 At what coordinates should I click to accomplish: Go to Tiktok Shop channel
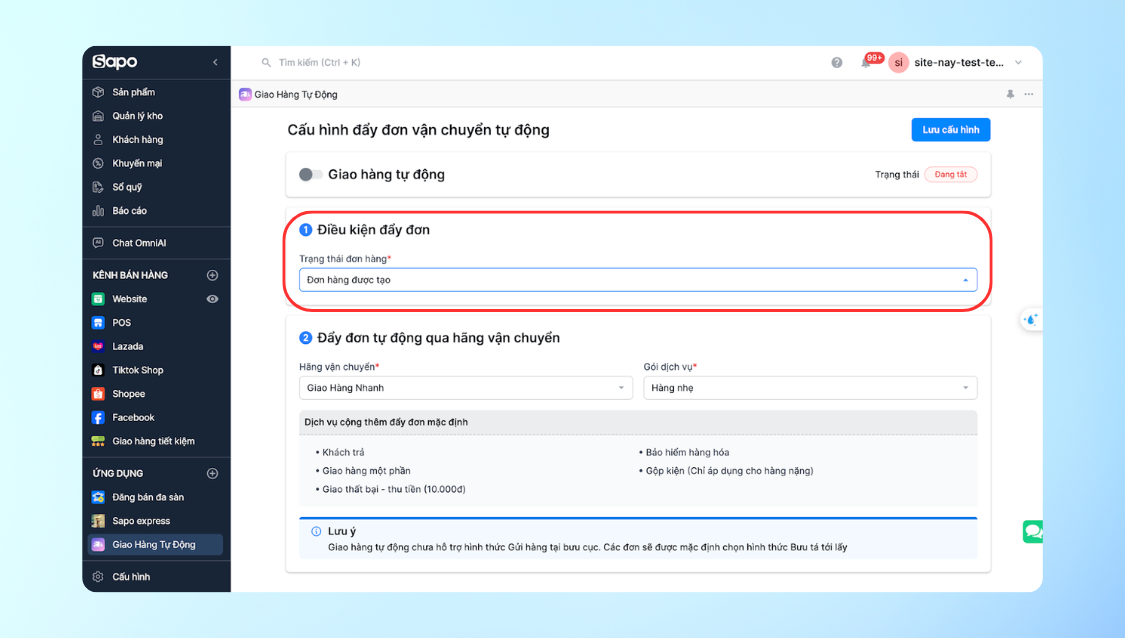coord(137,370)
